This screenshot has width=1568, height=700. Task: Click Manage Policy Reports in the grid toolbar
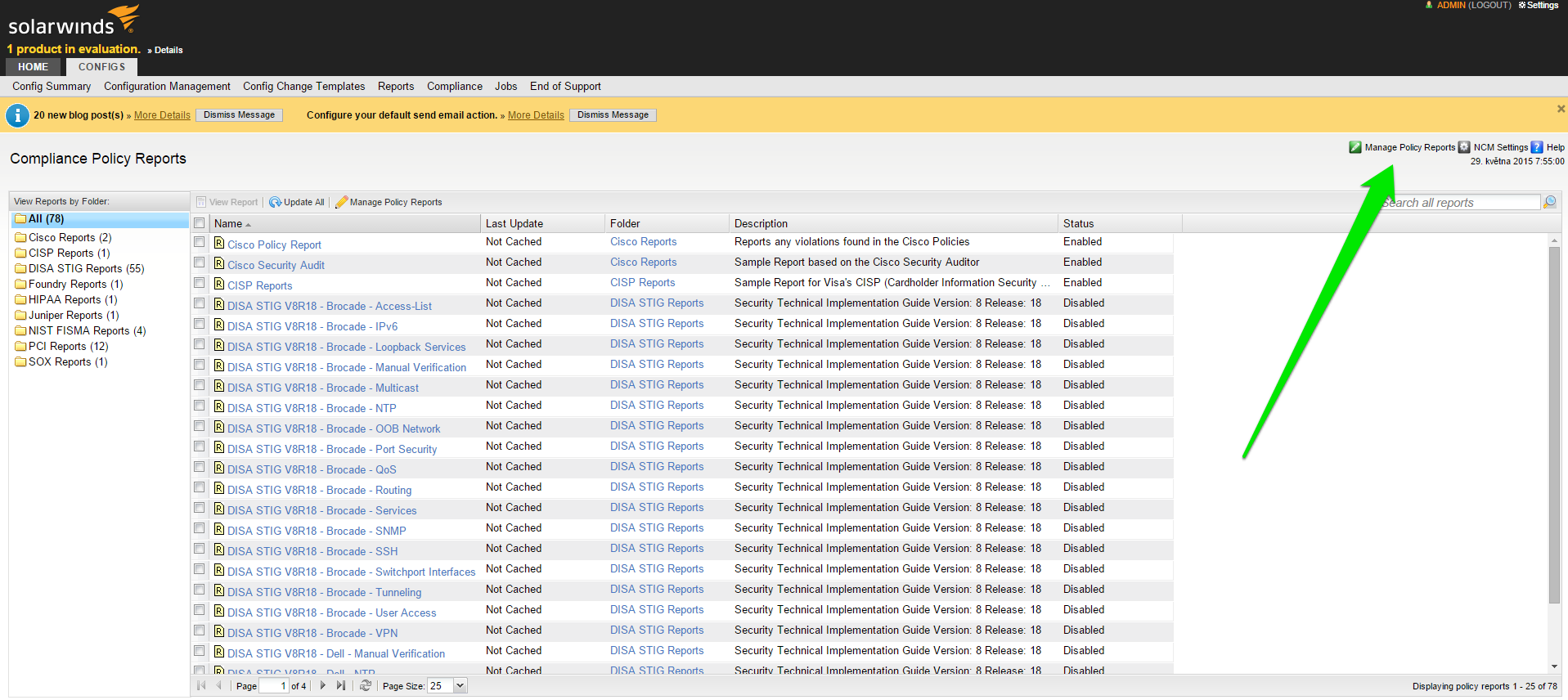(x=389, y=202)
